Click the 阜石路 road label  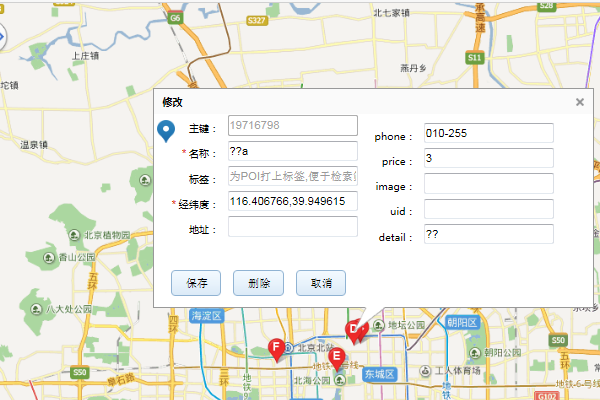coord(121,379)
